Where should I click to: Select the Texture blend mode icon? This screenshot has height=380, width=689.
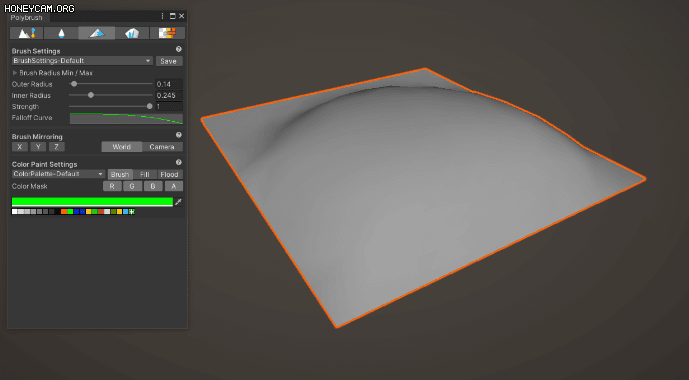tap(167, 33)
